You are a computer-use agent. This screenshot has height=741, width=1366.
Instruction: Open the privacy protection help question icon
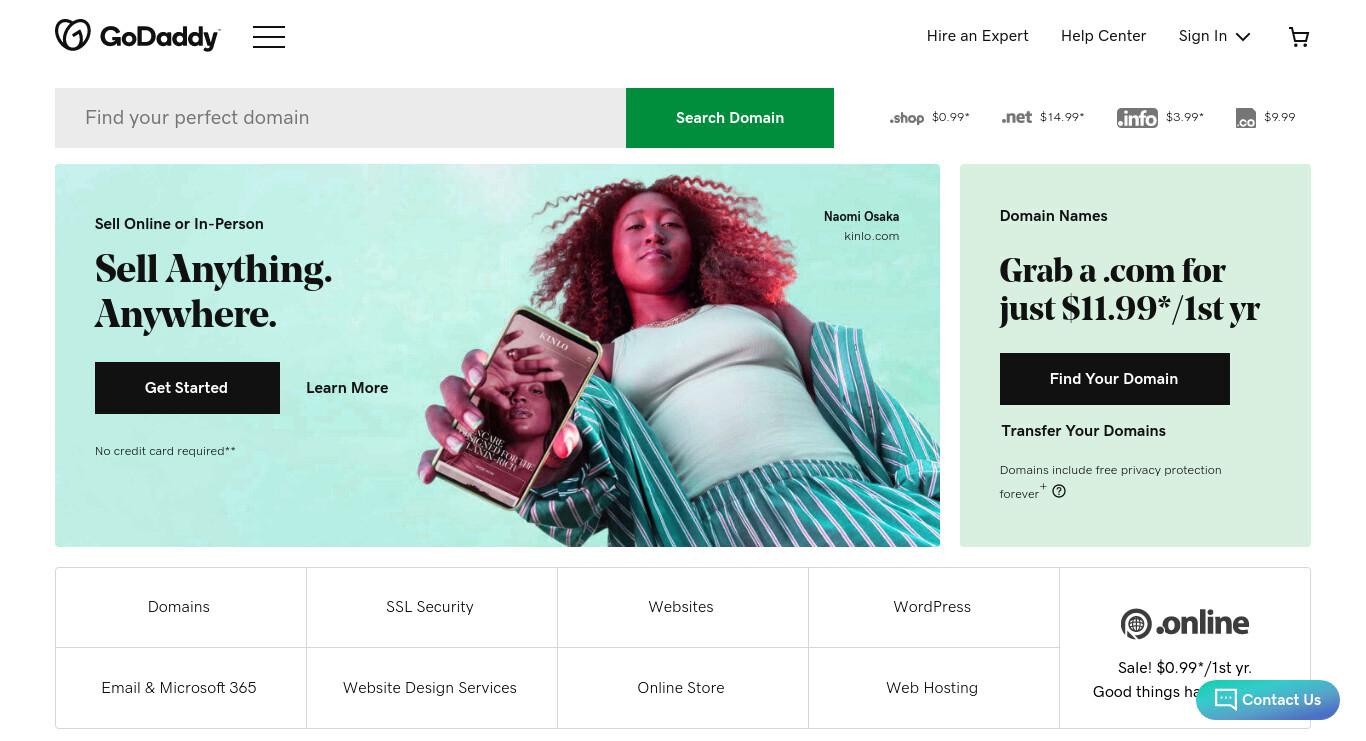(1059, 491)
